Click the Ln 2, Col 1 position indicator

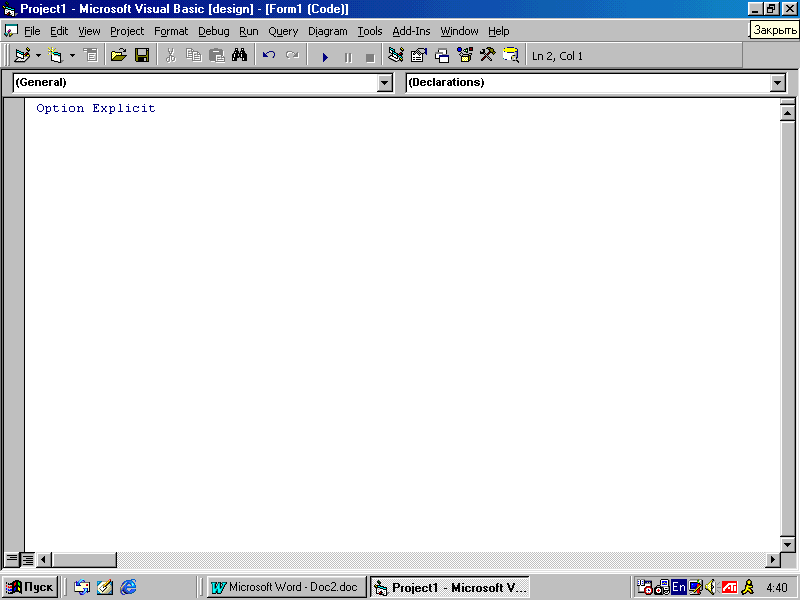[x=557, y=56]
